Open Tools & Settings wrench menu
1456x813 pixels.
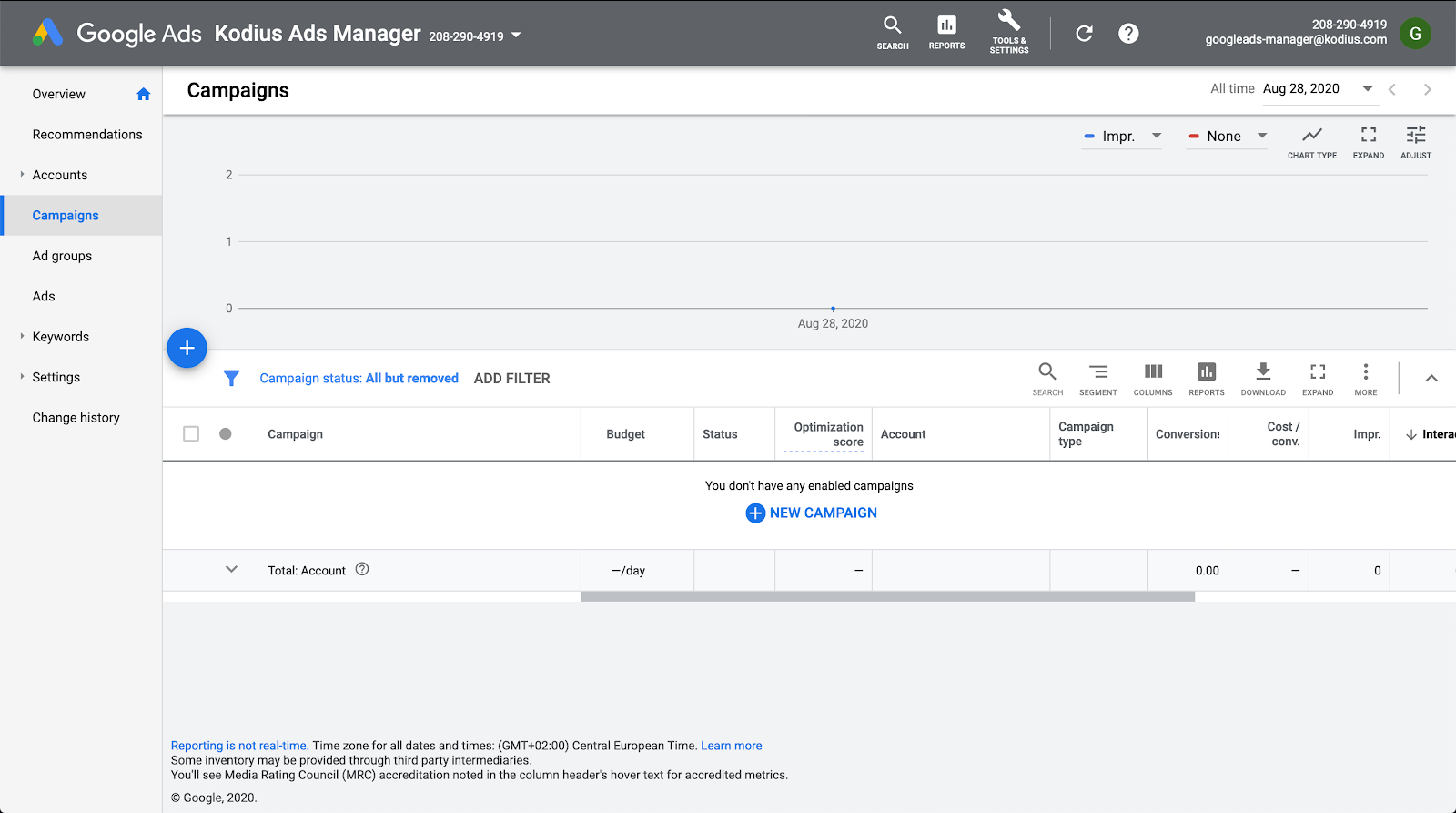coord(1009,33)
